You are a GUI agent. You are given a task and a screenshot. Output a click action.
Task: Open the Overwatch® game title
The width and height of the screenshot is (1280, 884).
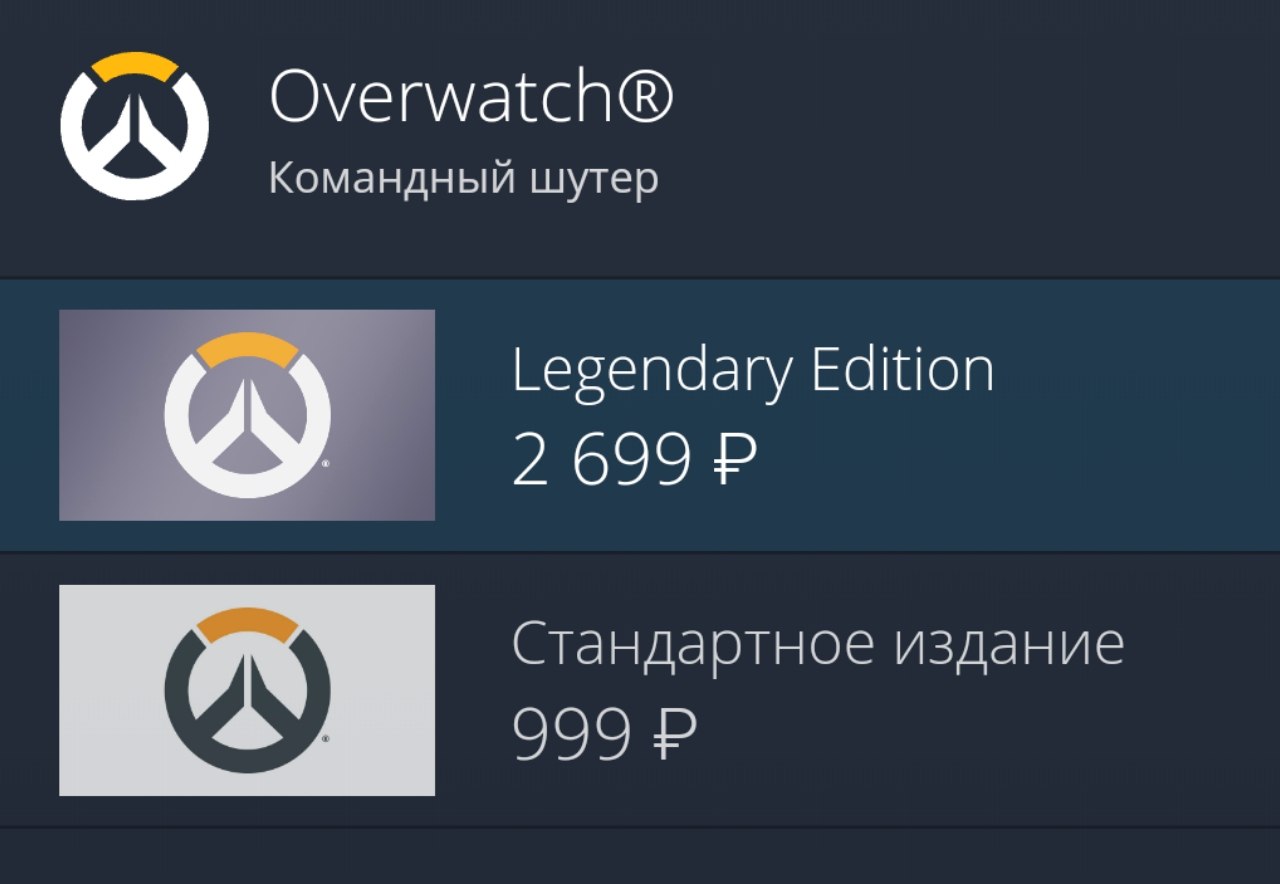472,98
